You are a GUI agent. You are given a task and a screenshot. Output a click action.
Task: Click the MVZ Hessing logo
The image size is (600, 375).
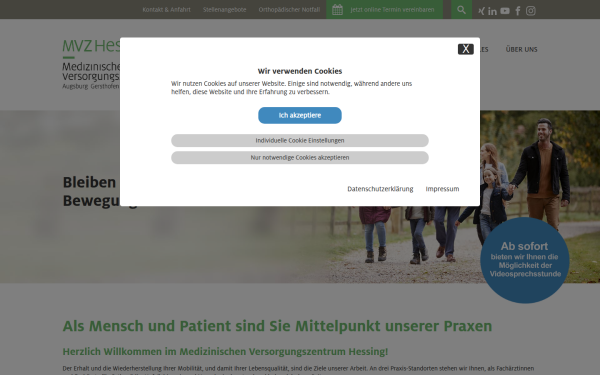click(91, 64)
